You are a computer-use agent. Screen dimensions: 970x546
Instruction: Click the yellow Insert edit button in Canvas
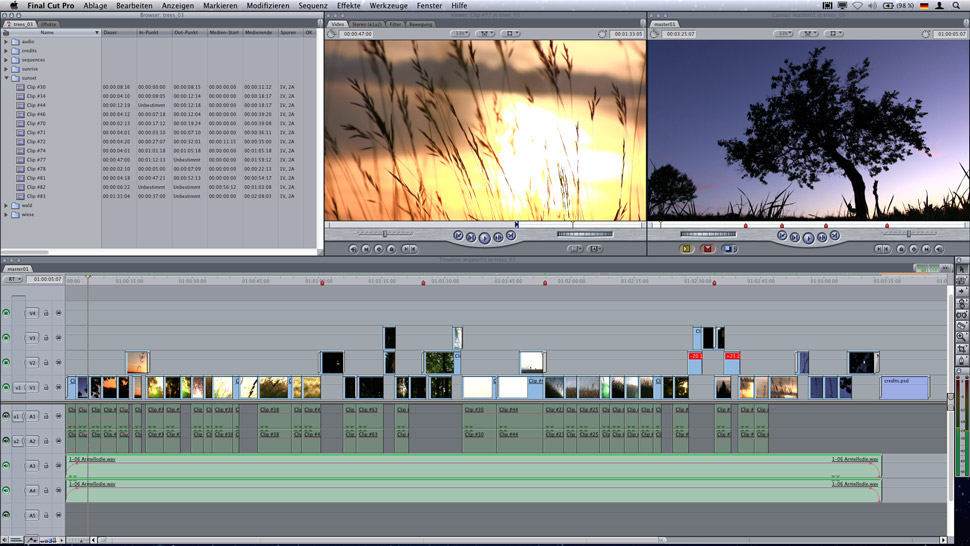pyautogui.click(x=686, y=249)
